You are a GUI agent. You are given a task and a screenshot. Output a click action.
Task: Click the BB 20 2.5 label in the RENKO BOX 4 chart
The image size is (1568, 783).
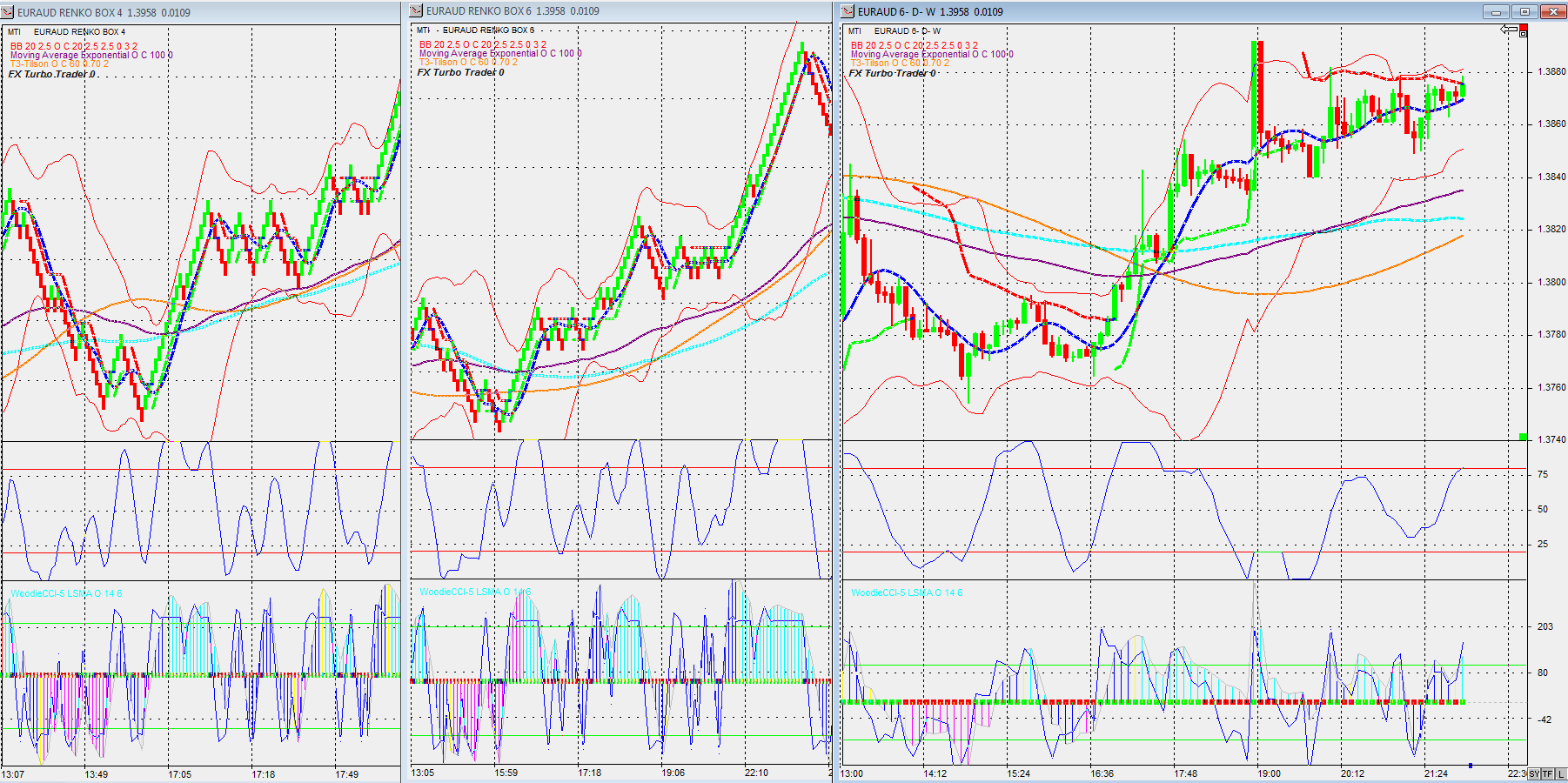[73, 46]
